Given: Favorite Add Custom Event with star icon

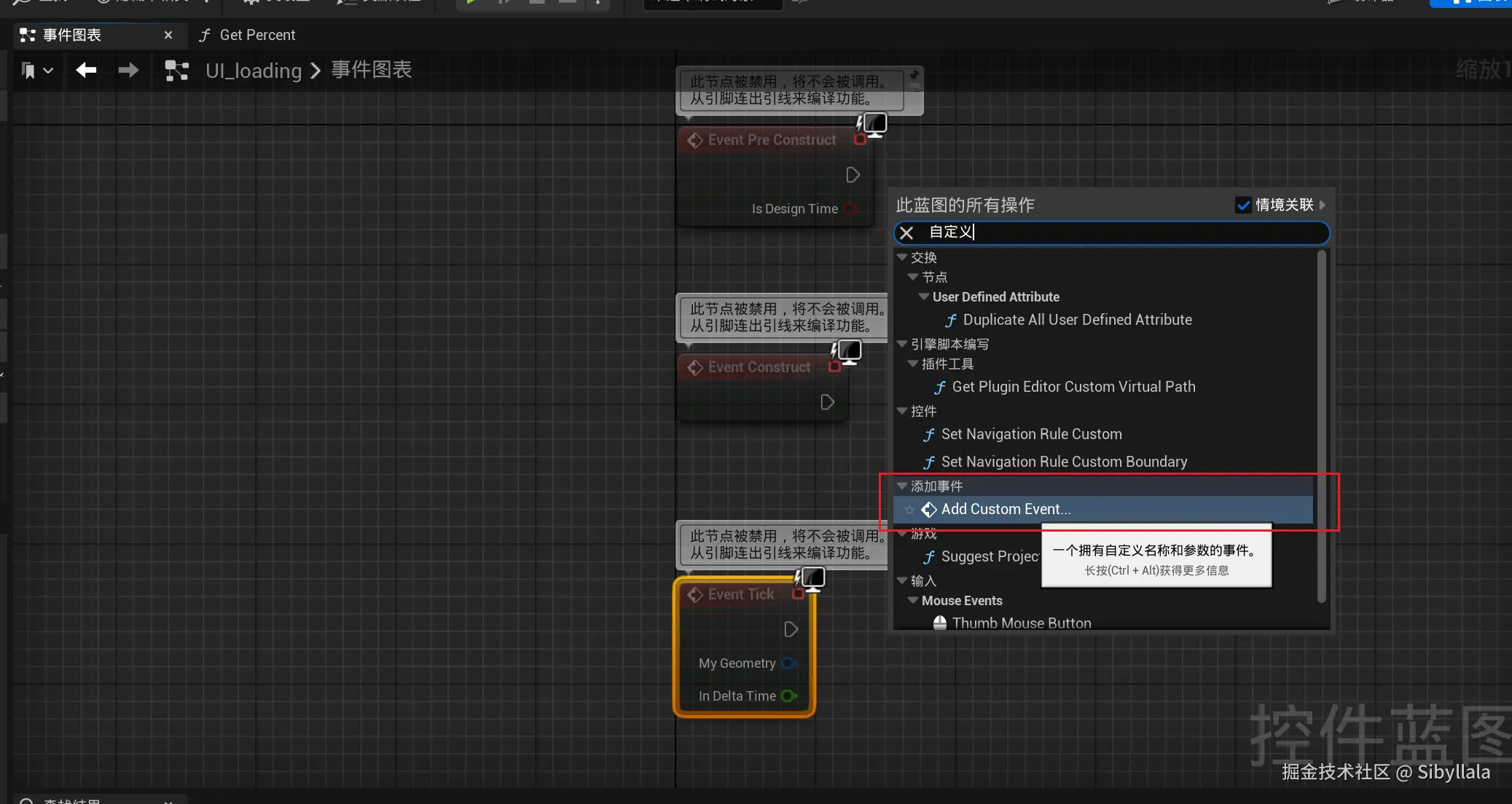Looking at the screenshot, I should 909,510.
